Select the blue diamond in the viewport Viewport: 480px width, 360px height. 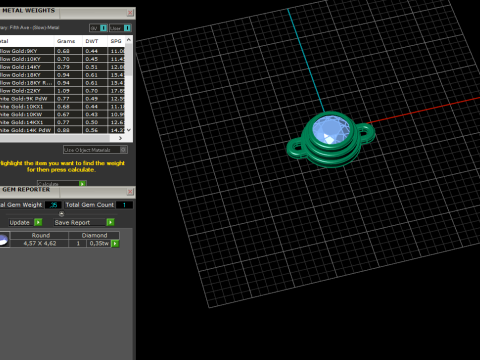pos(331,130)
